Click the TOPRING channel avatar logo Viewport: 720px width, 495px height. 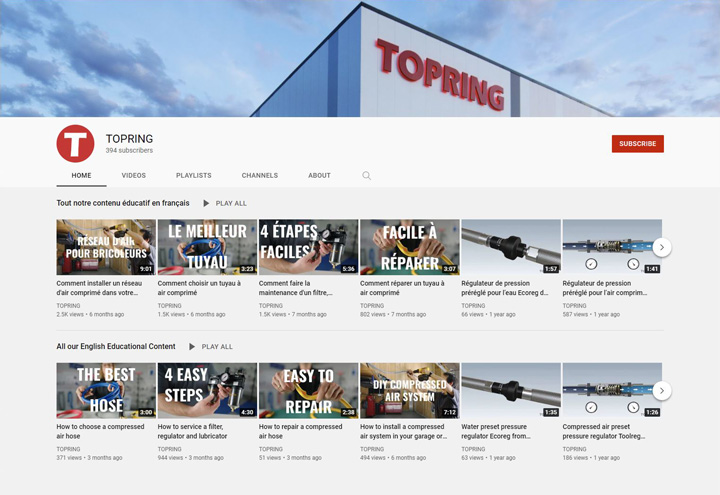(x=75, y=143)
